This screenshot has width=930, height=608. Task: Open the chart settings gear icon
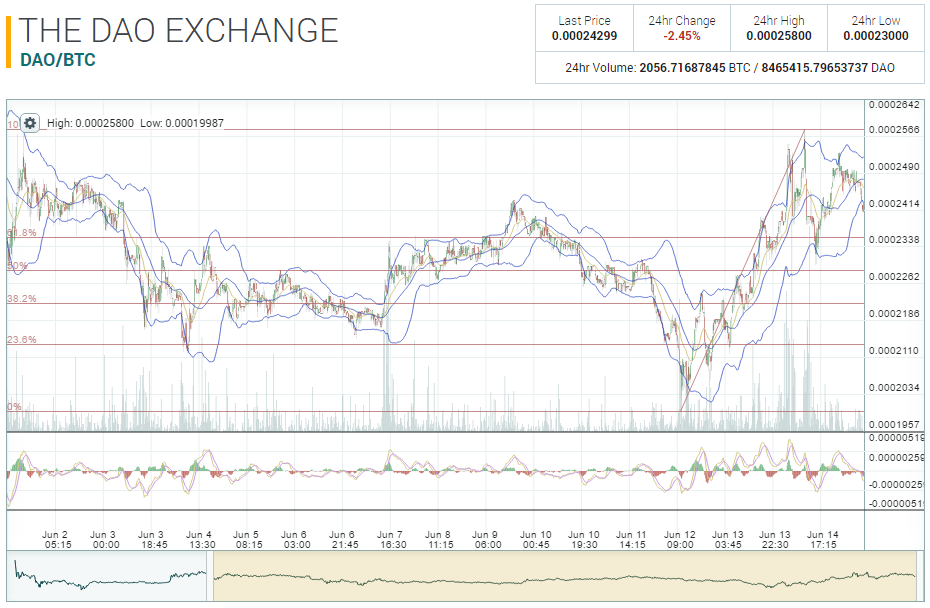click(30, 122)
